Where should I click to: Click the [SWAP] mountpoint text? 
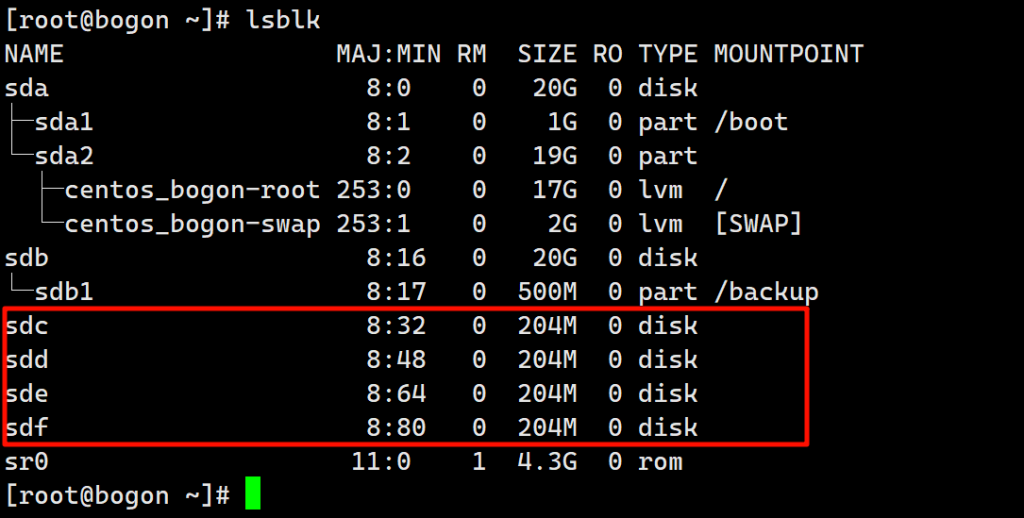point(758,224)
